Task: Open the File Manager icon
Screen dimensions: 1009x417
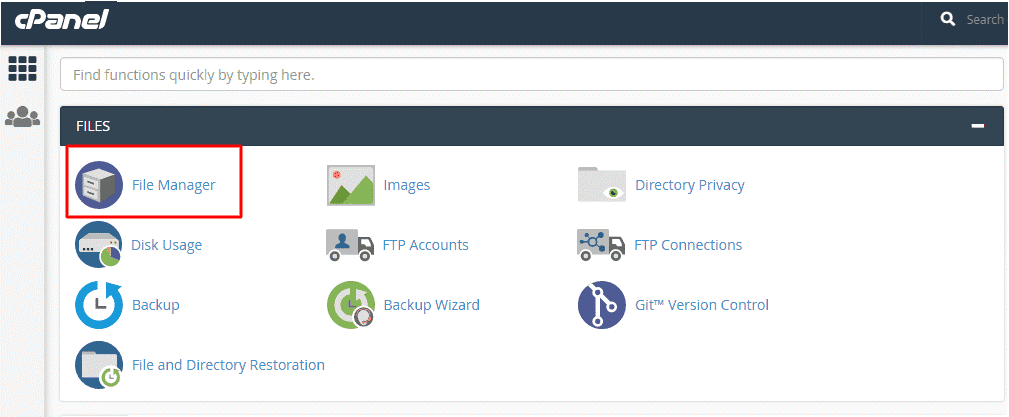Action: coord(99,185)
